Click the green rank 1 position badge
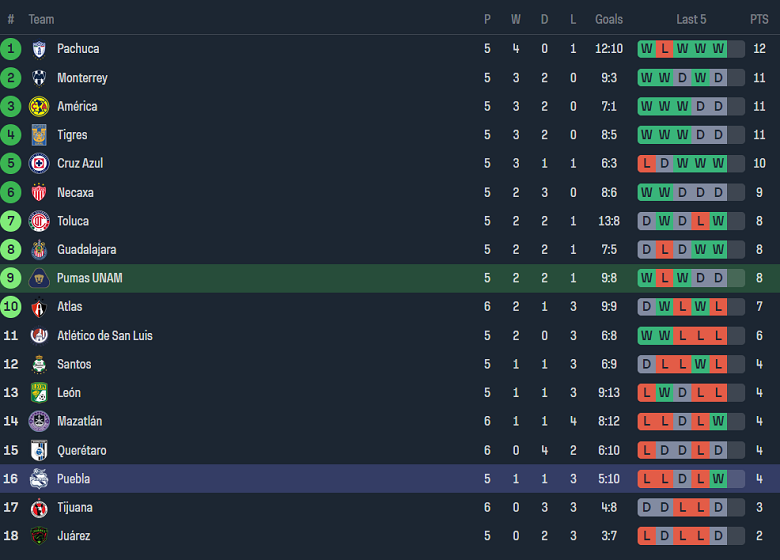The height and width of the screenshot is (560, 780). click(x=11, y=49)
